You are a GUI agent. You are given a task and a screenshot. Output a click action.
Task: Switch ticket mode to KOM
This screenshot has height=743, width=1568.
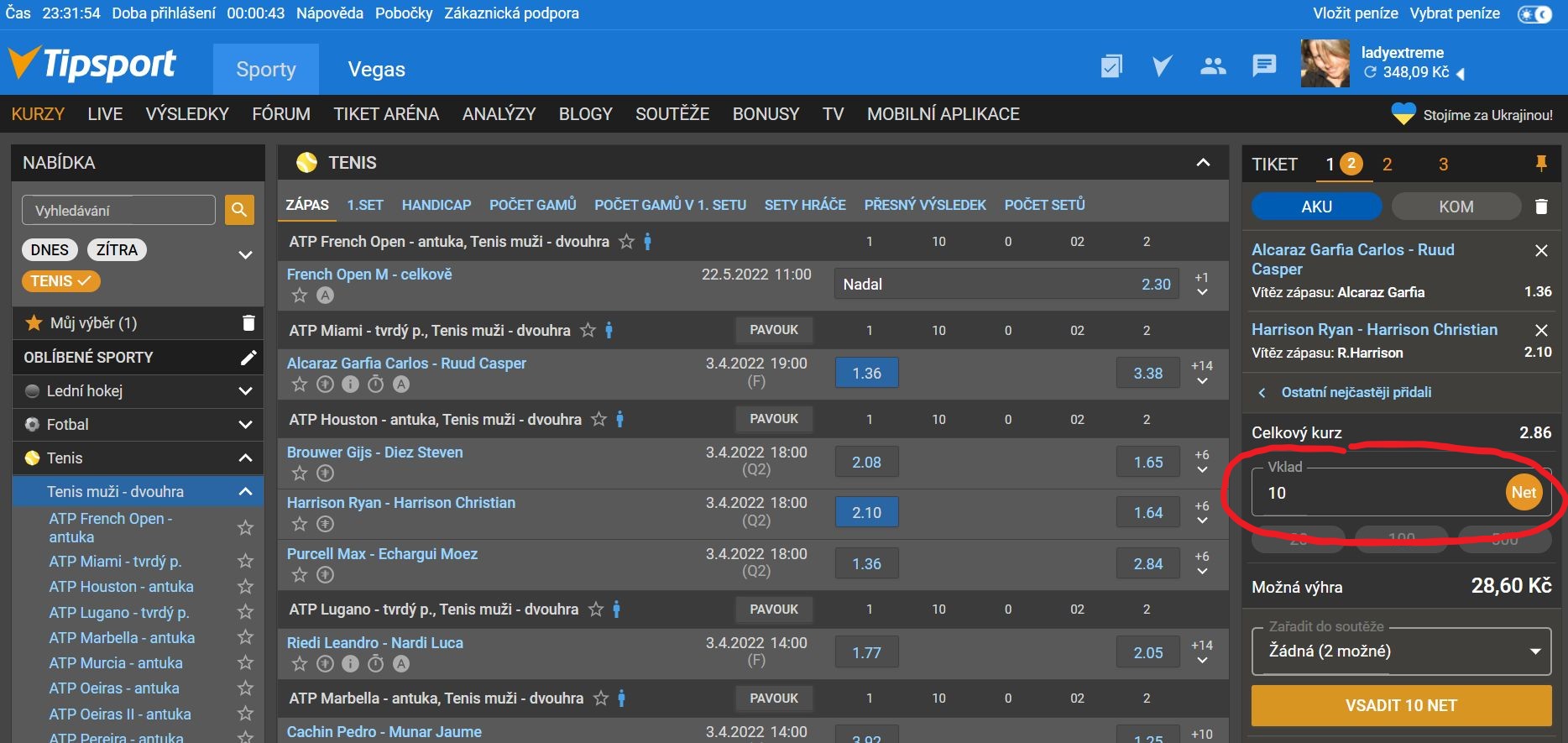point(1456,207)
